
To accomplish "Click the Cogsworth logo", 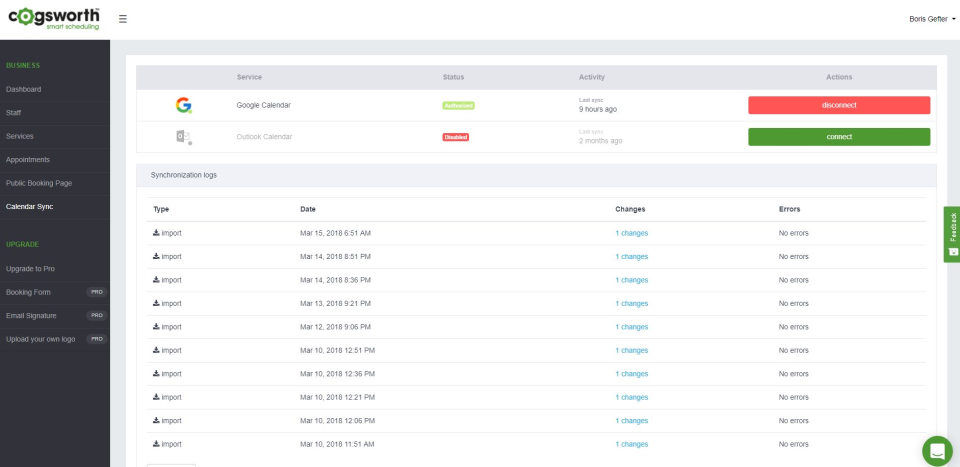I will point(54,18).
